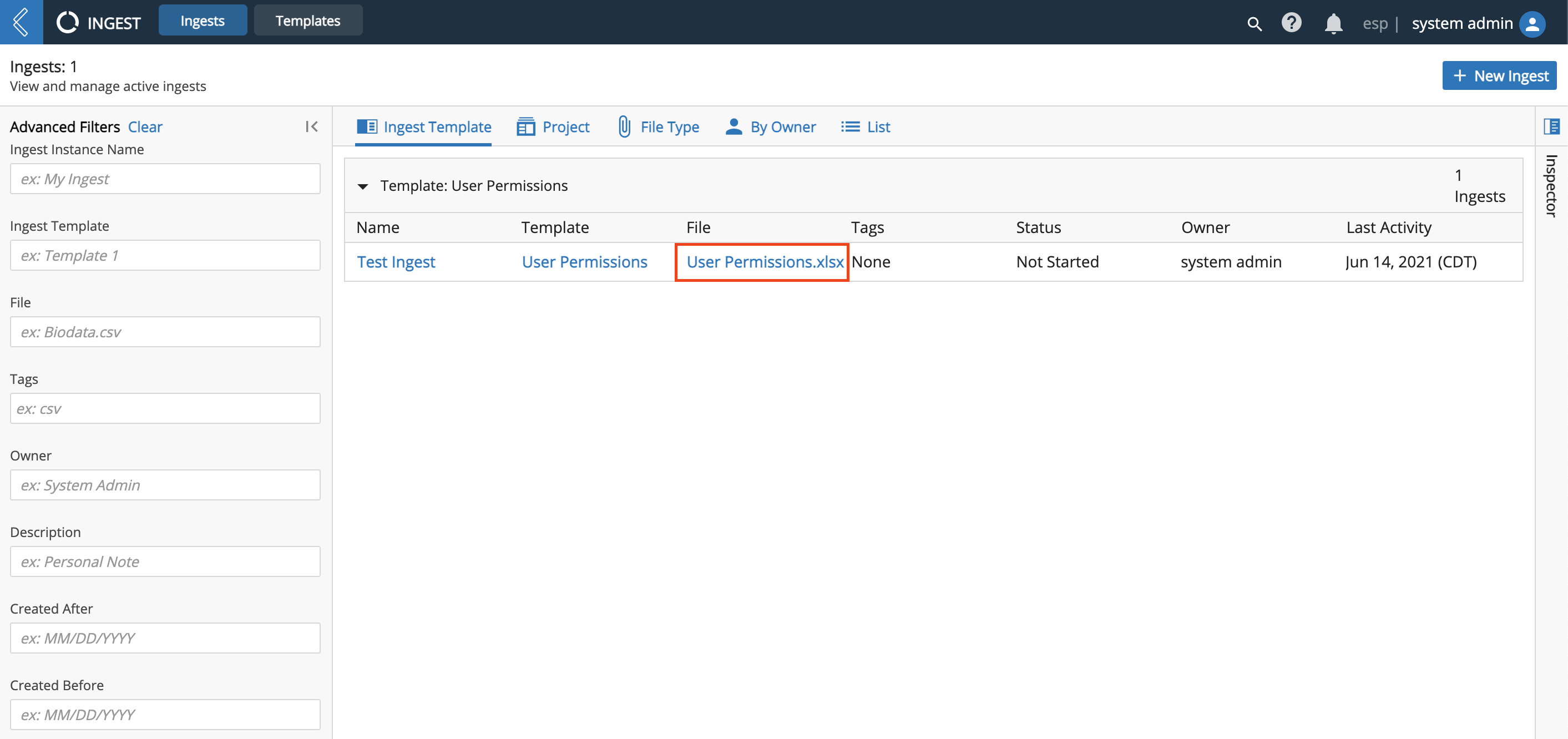Screen dimensions: 1568x739
Task: Focus the Ingest Instance Name field
Action: pyautogui.click(x=165, y=178)
